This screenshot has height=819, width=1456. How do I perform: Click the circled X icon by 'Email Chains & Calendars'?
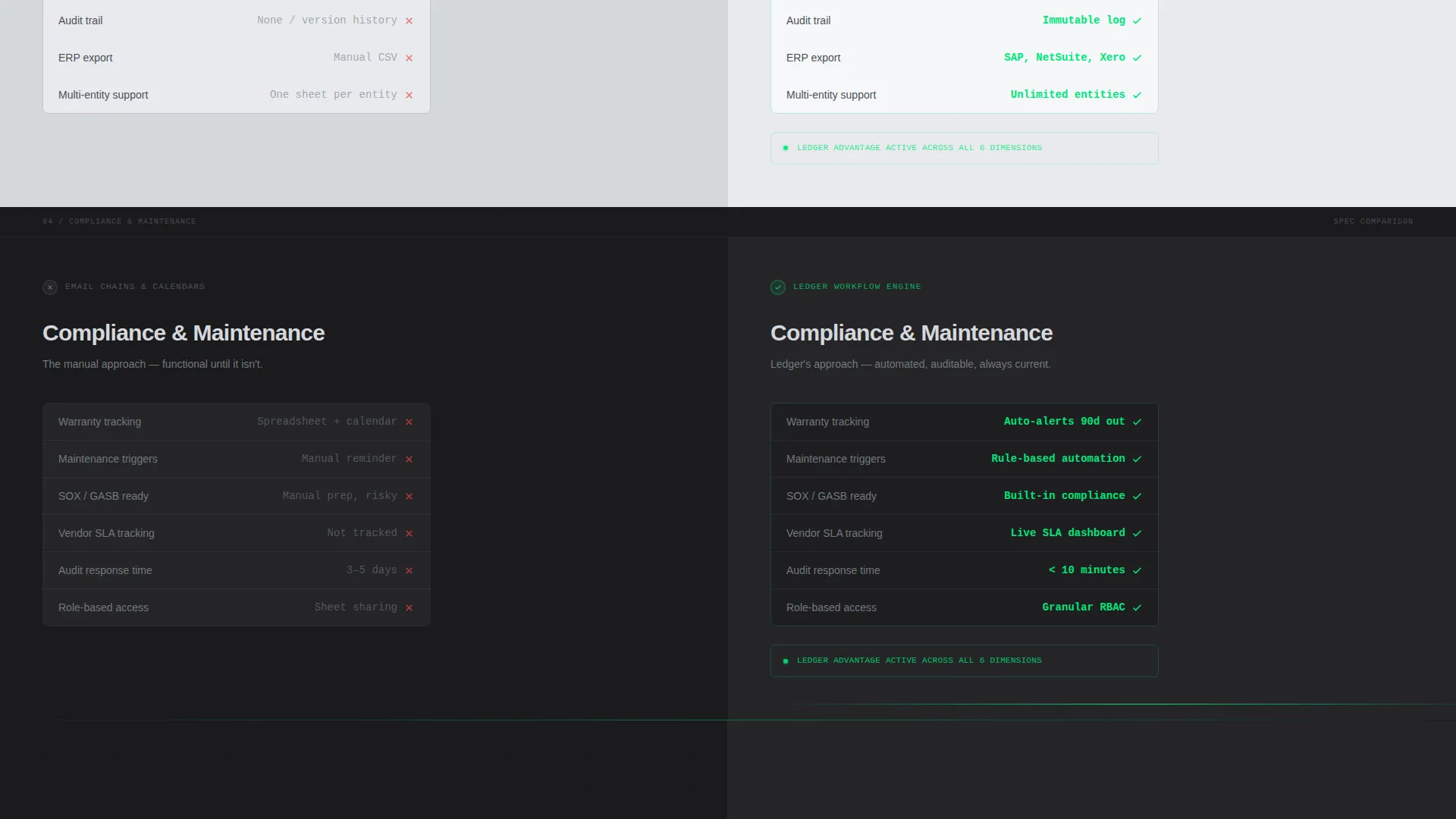[50, 287]
